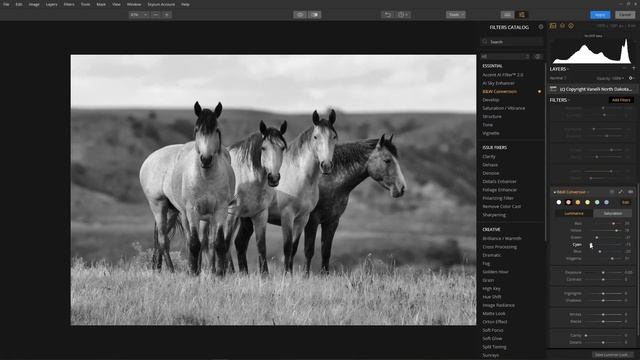Screen dimensions: 640x360
Task: Select the Vignette filter
Action: [491, 133]
